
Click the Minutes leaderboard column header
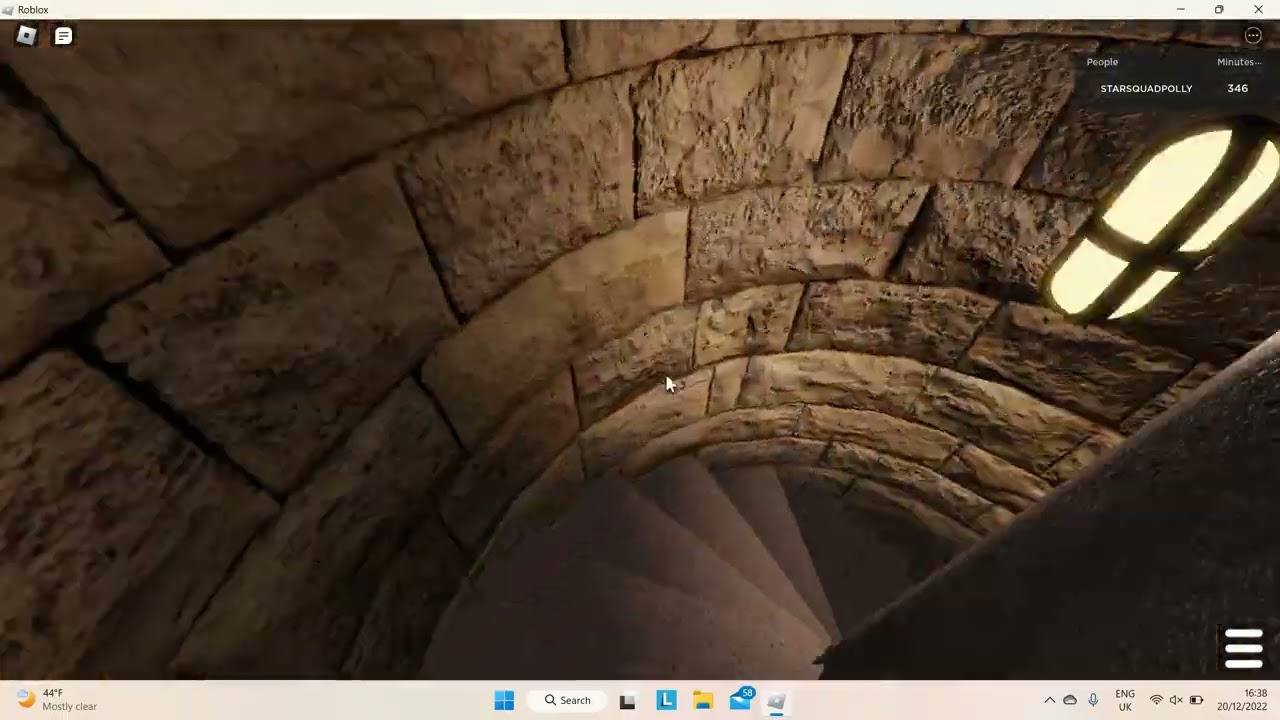coord(1239,62)
